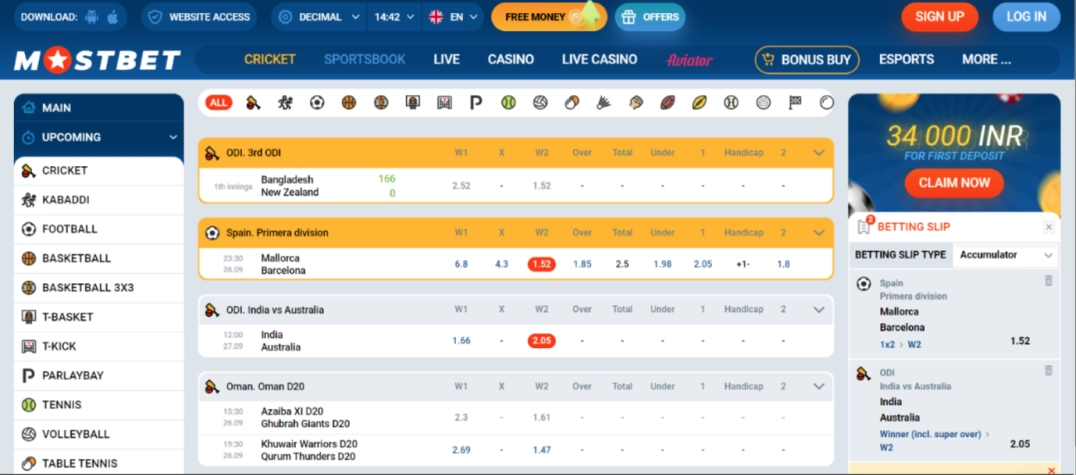Click the WEBSITE ACCESS button
The height and width of the screenshot is (475, 1076).
click(x=199, y=17)
